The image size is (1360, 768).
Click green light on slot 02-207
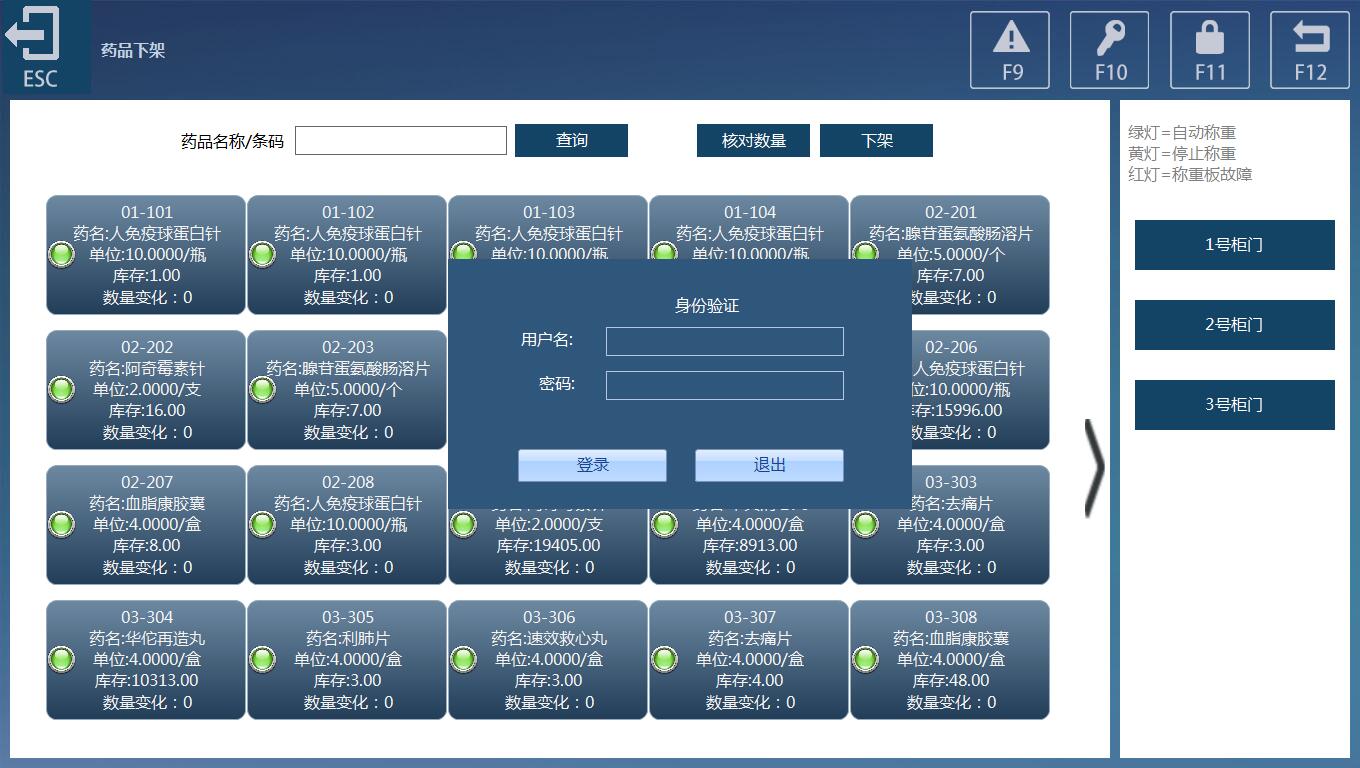click(61, 524)
